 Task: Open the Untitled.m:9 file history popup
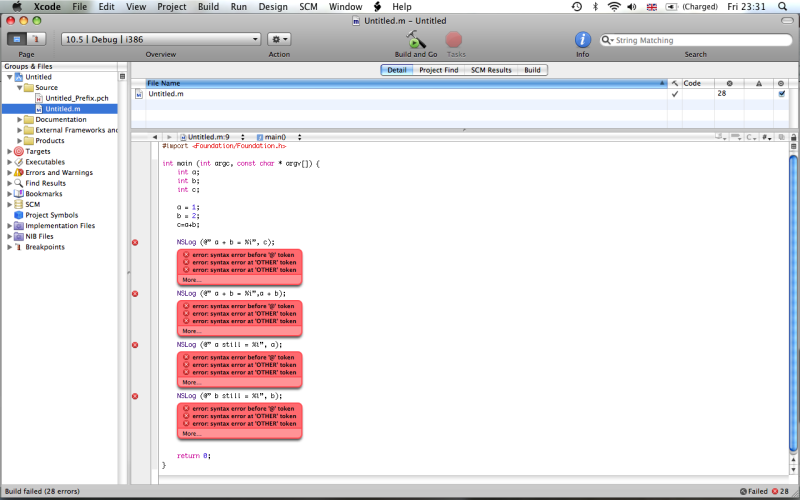[x=212, y=137]
